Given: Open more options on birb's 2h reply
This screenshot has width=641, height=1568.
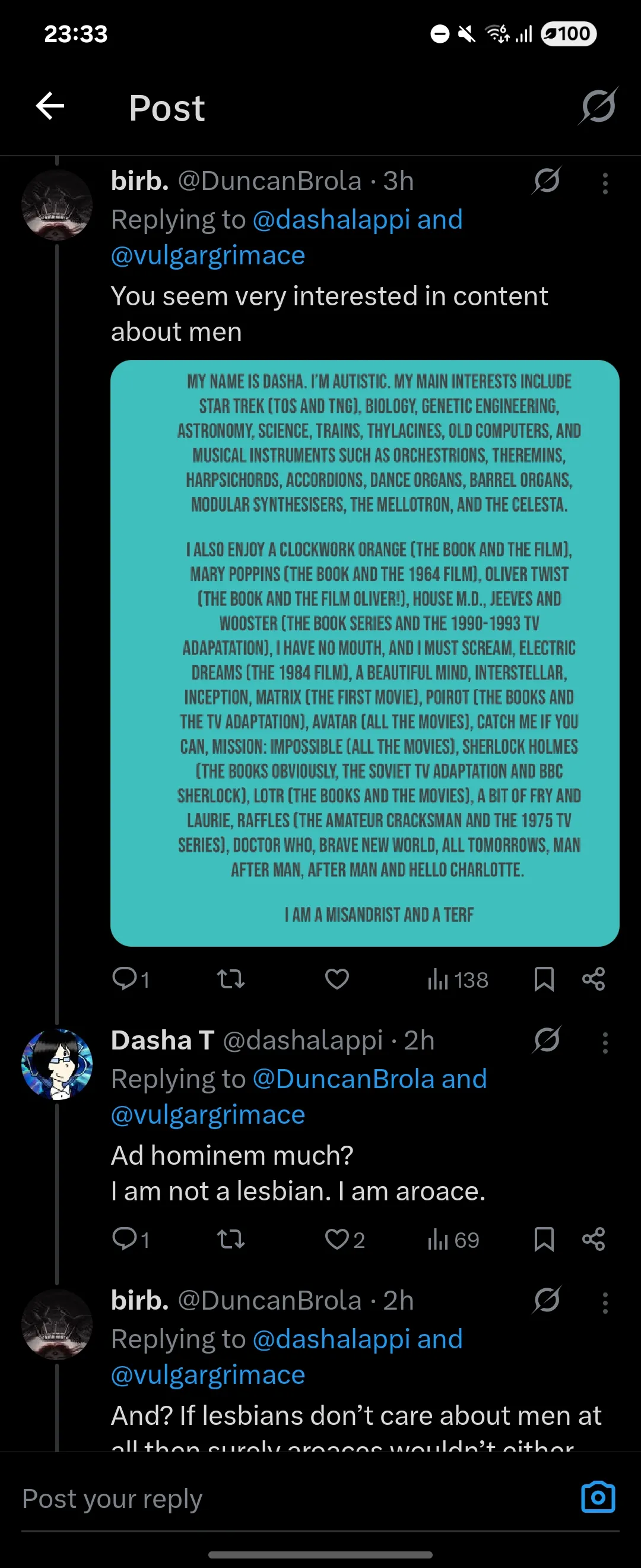Looking at the screenshot, I should pos(605,1303).
